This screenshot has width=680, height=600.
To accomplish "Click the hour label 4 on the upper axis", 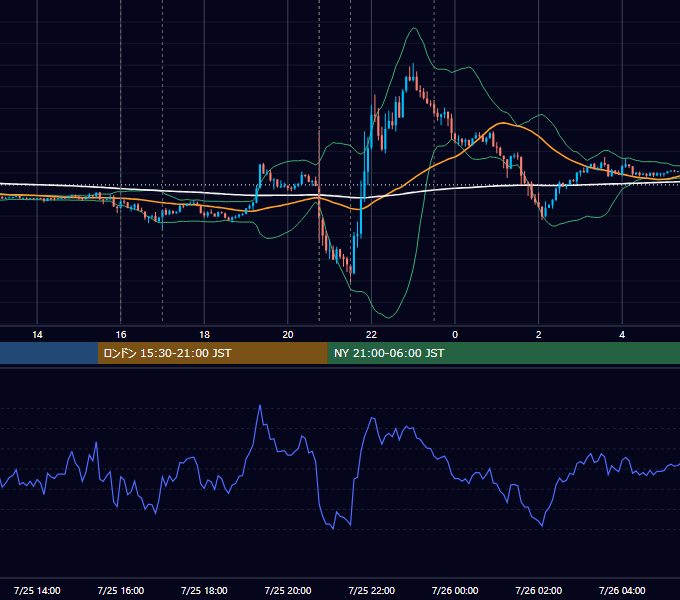I will [x=622, y=335].
